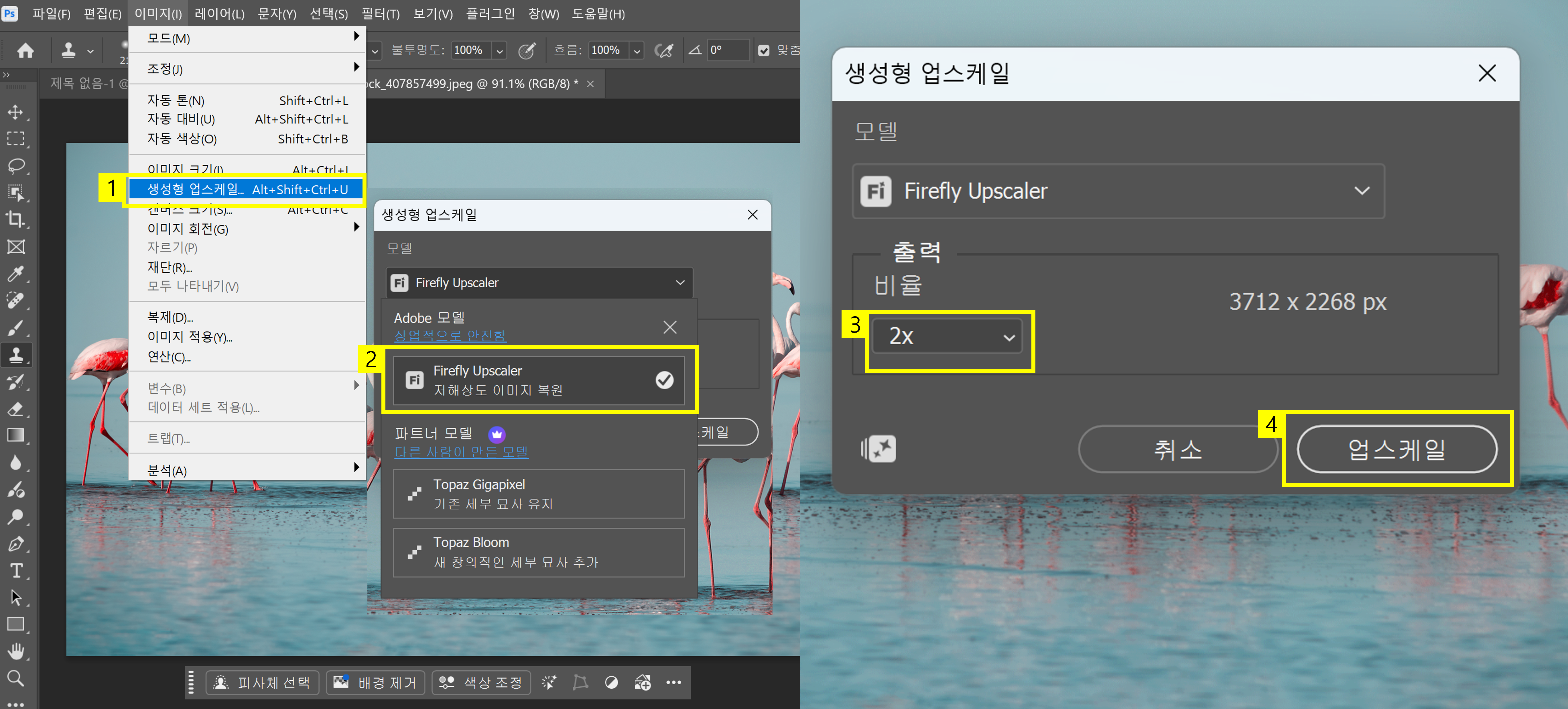Select the Move tool

[x=15, y=112]
